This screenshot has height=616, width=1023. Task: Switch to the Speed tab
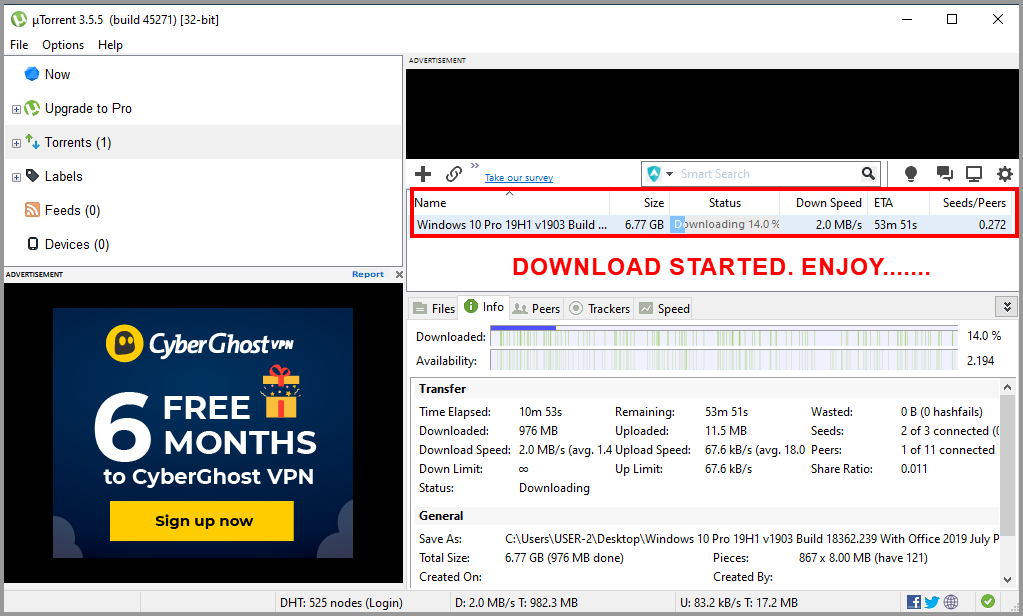tap(664, 309)
